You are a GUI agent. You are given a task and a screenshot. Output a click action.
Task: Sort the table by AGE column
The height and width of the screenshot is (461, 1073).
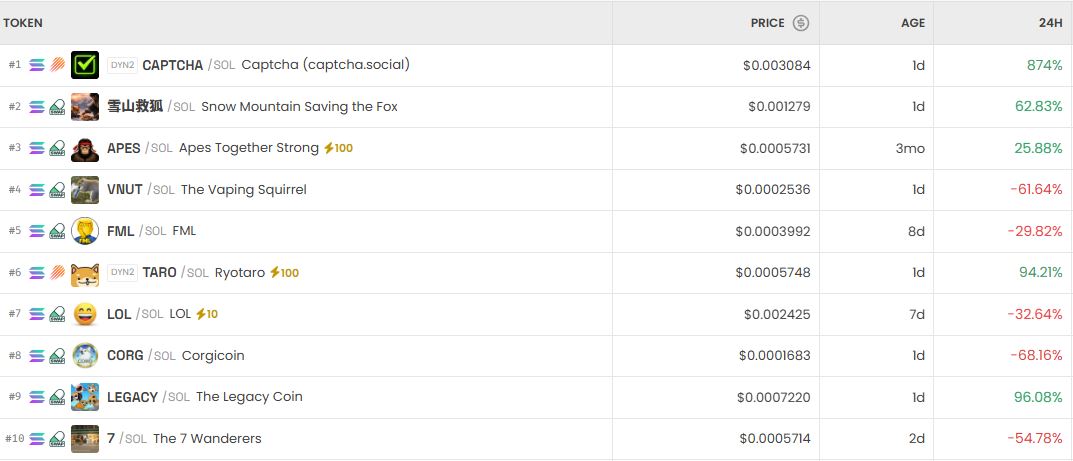[912, 23]
